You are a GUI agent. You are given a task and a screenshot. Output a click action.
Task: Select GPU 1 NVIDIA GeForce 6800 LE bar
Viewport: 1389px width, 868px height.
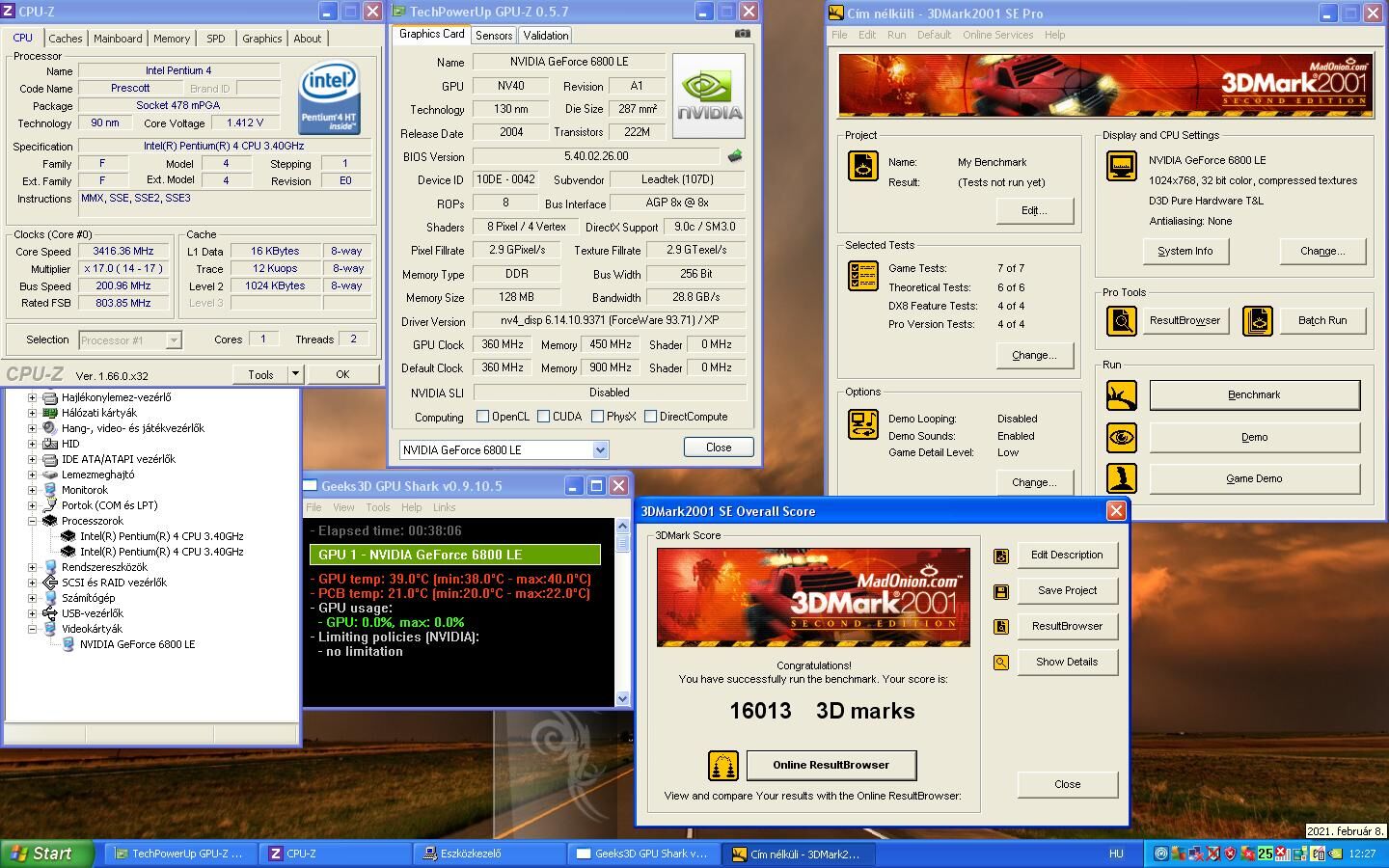click(x=454, y=555)
